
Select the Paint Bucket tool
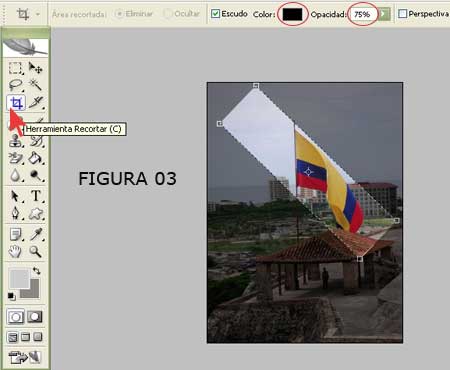click(35, 158)
